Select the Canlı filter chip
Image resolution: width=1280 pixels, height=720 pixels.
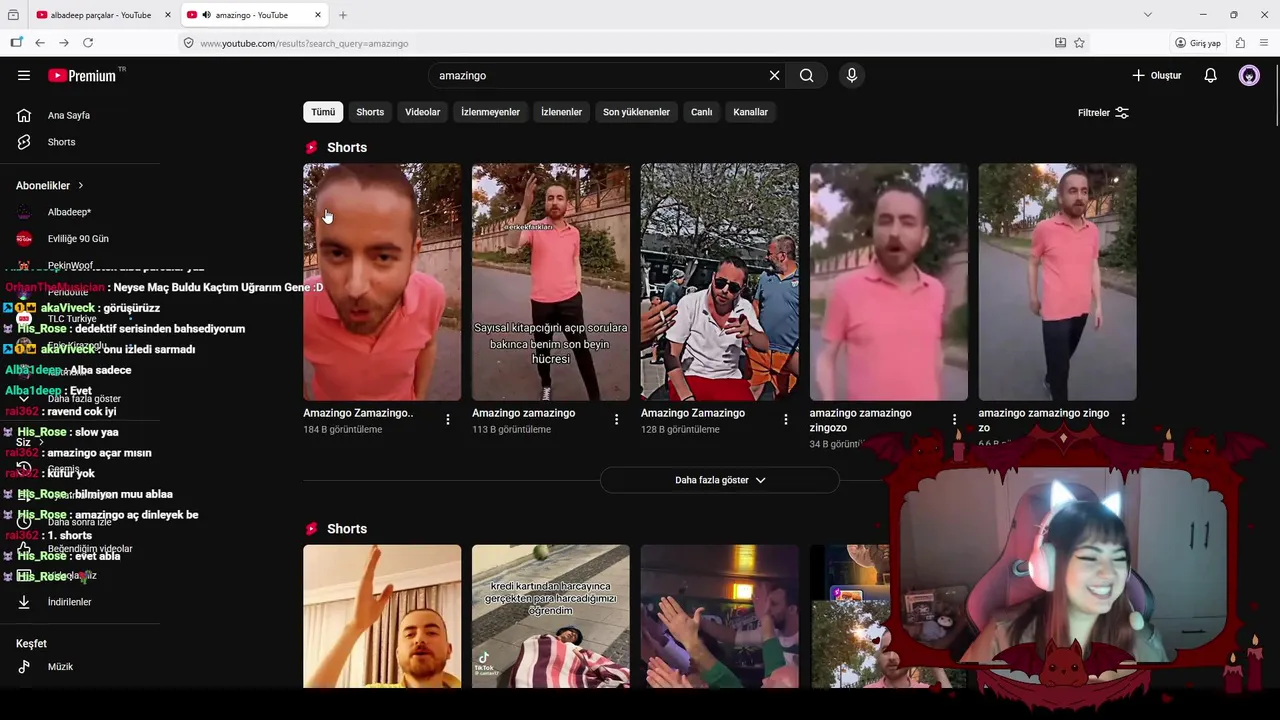tap(702, 112)
